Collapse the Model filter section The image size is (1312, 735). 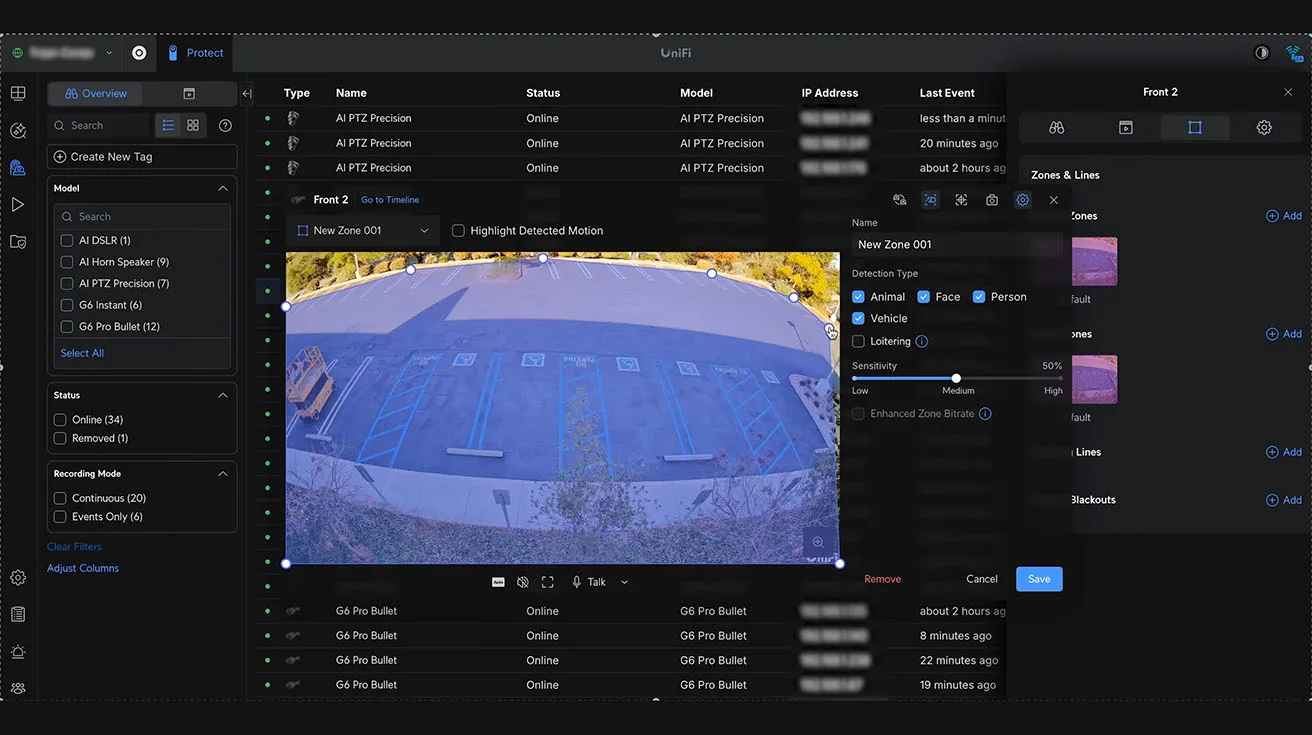pyautogui.click(x=223, y=188)
